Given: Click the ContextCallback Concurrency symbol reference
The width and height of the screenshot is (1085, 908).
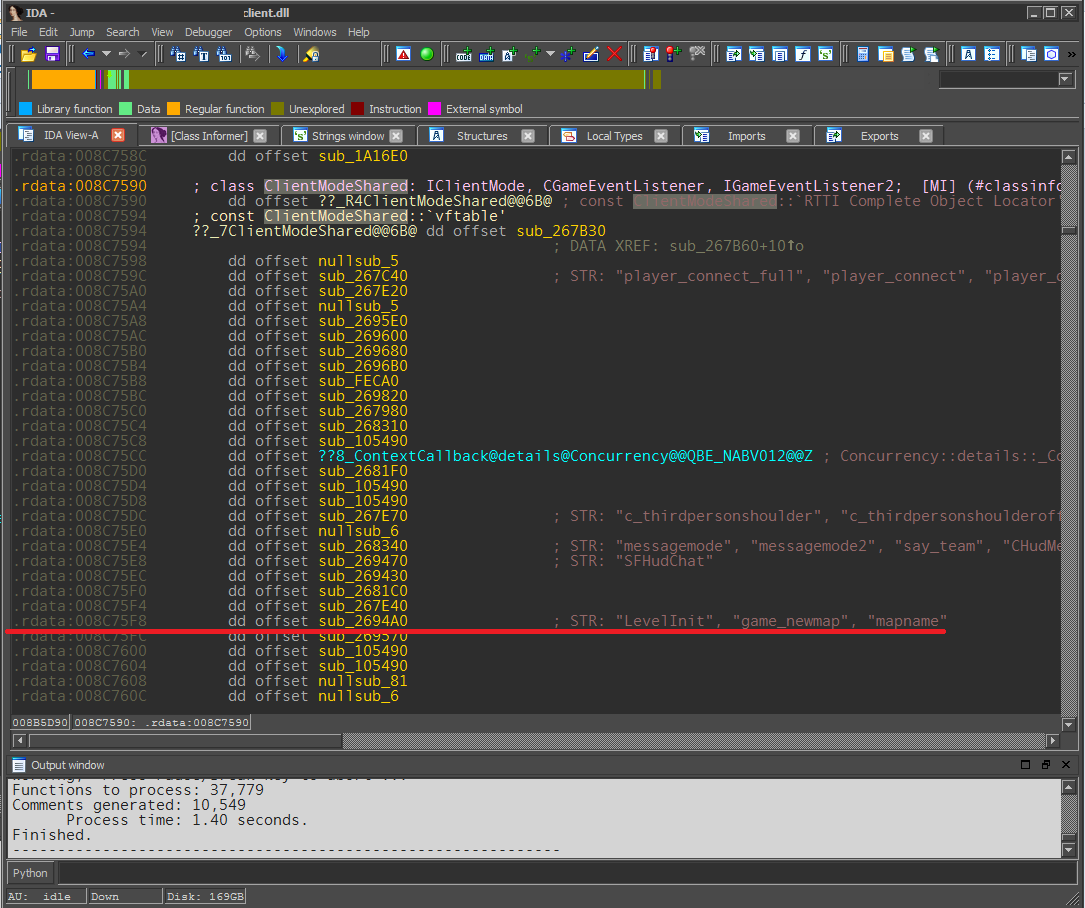Looking at the screenshot, I should point(565,456).
